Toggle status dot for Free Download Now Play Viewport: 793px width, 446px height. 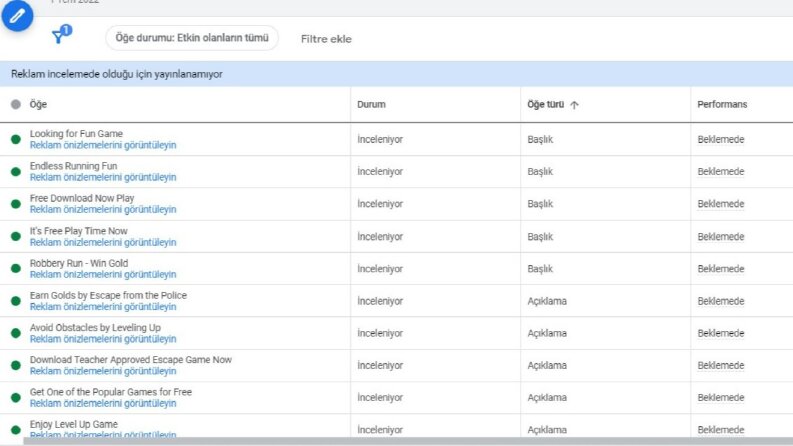tap(16, 204)
